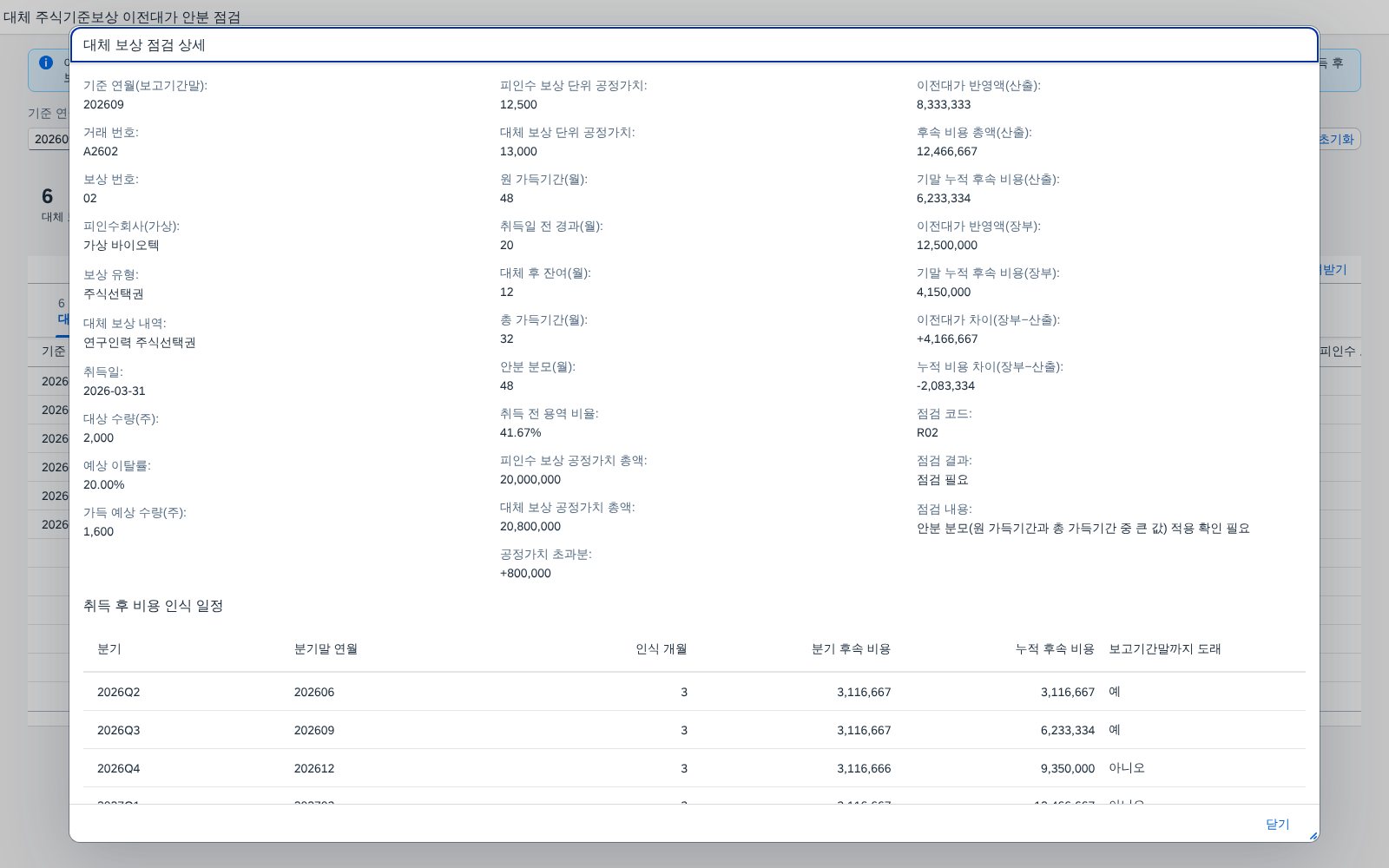Click the 대체 보상 내역 value 연구인력 주식선택권
This screenshot has width=1389, height=868.
pos(140,342)
